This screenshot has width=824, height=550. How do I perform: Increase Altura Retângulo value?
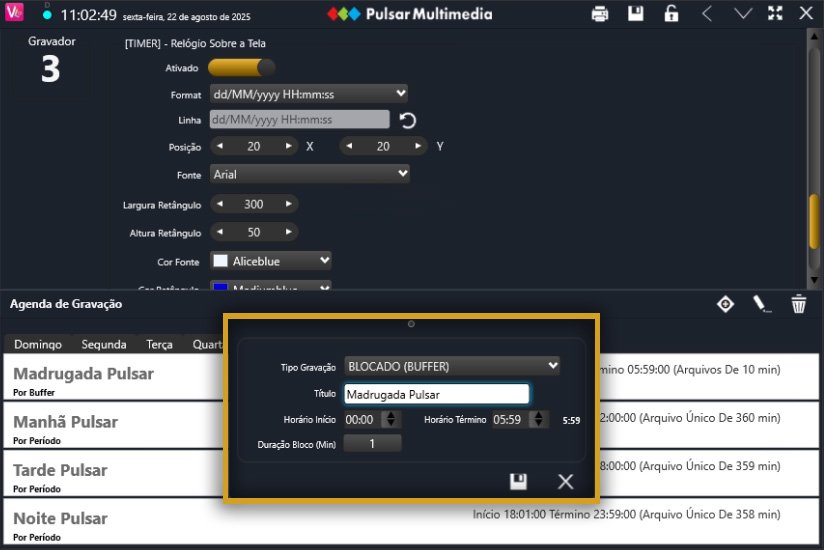pos(288,232)
